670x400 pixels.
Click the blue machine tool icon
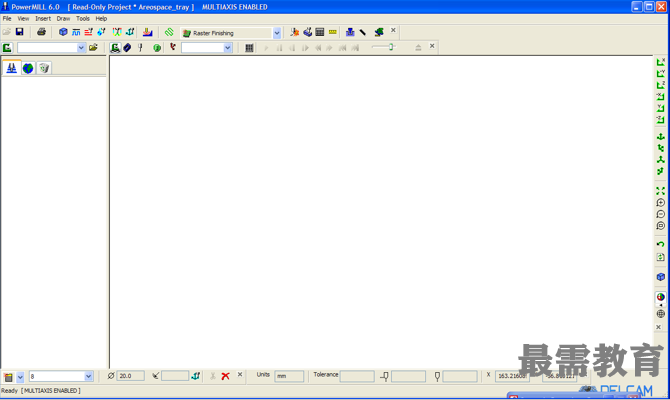click(x=350, y=32)
